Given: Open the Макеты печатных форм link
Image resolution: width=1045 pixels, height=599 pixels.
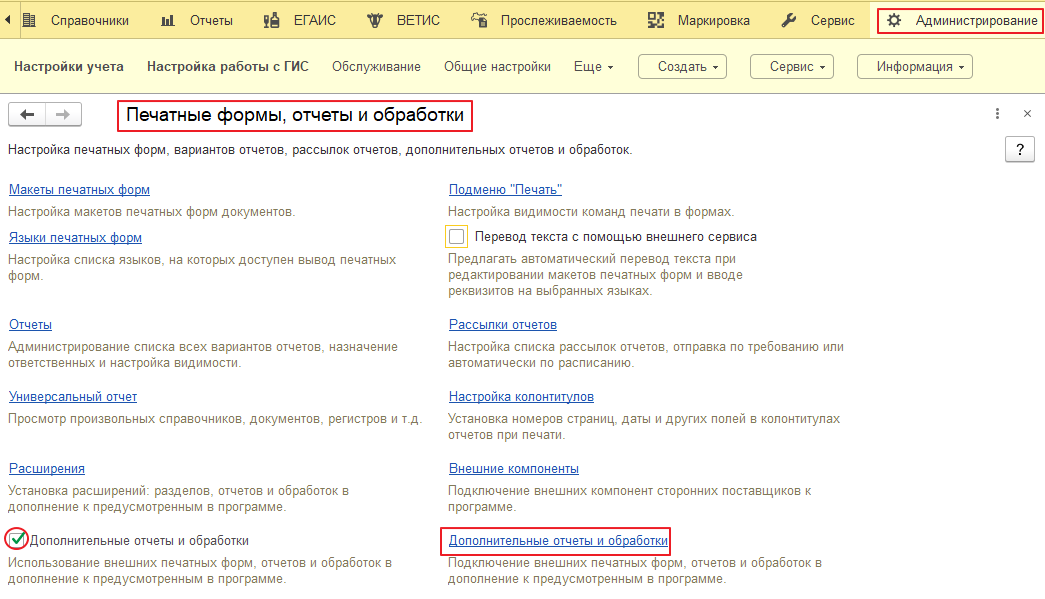Looking at the screenshot, I should tap(79, 189).
